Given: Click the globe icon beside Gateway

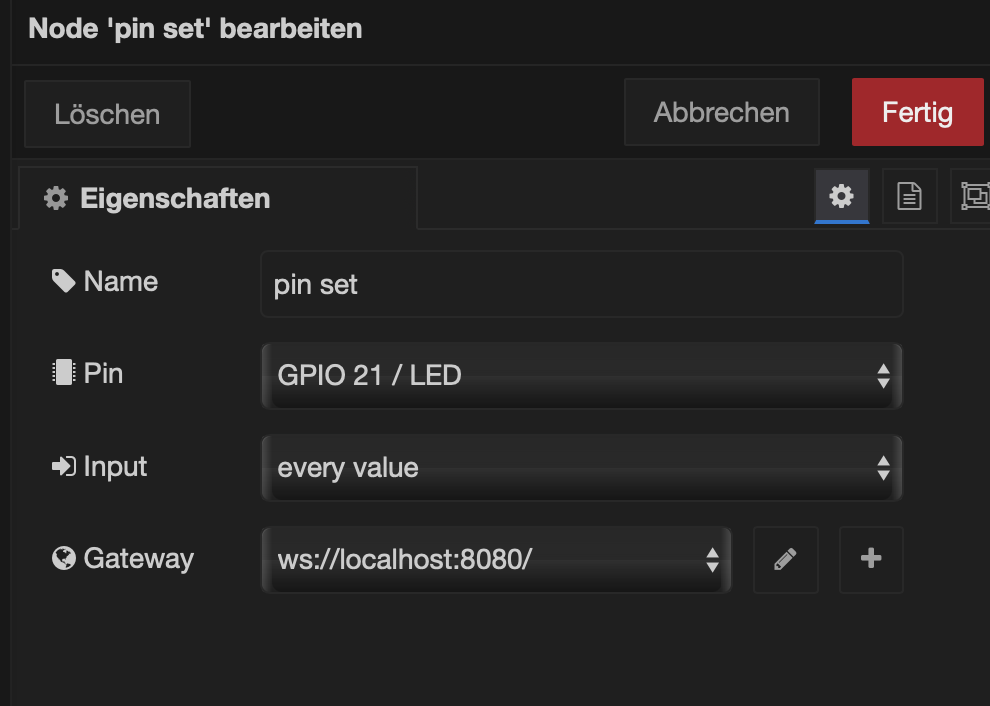Looking at the screenshot, I should coord(63,558).
